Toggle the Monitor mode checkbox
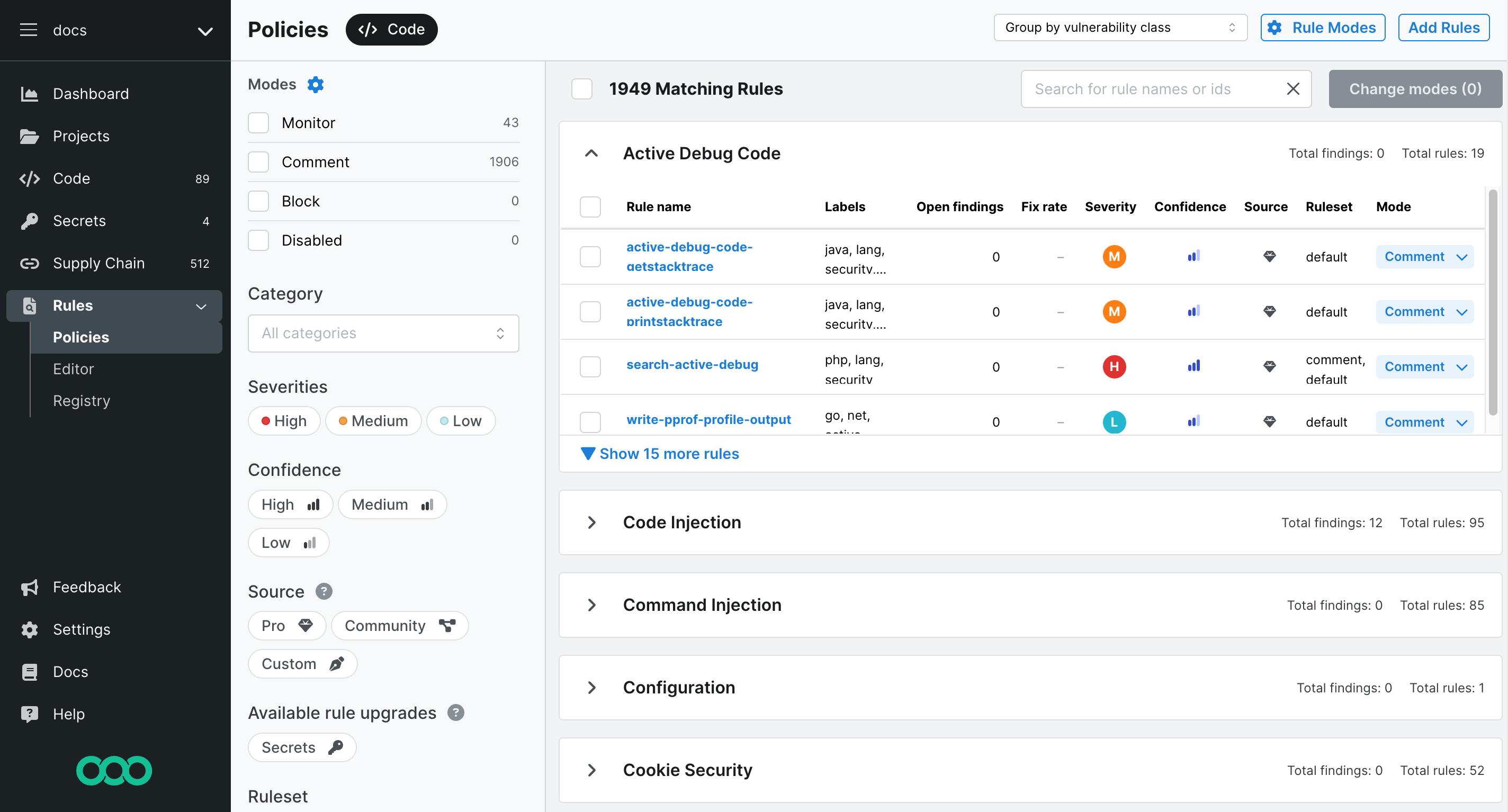This screenshot has width=1508, height=812. (258, 123)
